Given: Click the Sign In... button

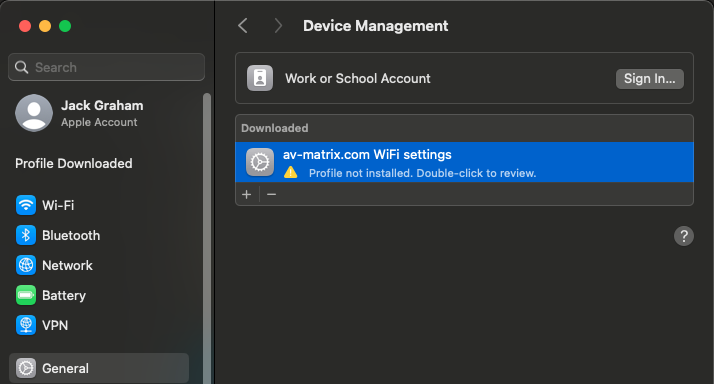Looking at the screenshot, I should tap(650, 79).
